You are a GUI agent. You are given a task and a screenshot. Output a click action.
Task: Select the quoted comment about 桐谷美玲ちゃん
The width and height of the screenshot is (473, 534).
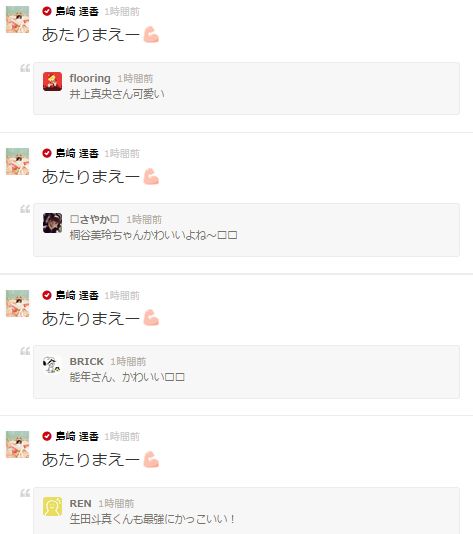(x=247, y=230)
